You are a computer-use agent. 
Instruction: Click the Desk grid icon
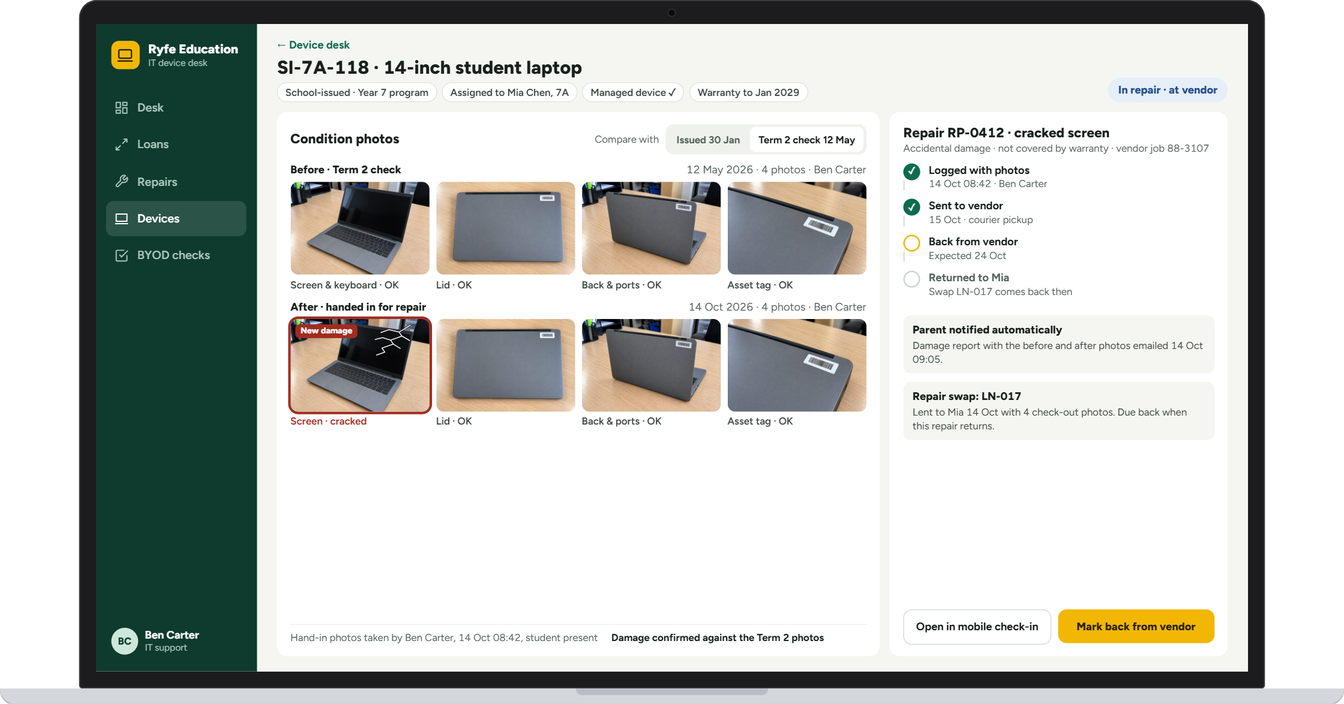click(x=121, y=107)
